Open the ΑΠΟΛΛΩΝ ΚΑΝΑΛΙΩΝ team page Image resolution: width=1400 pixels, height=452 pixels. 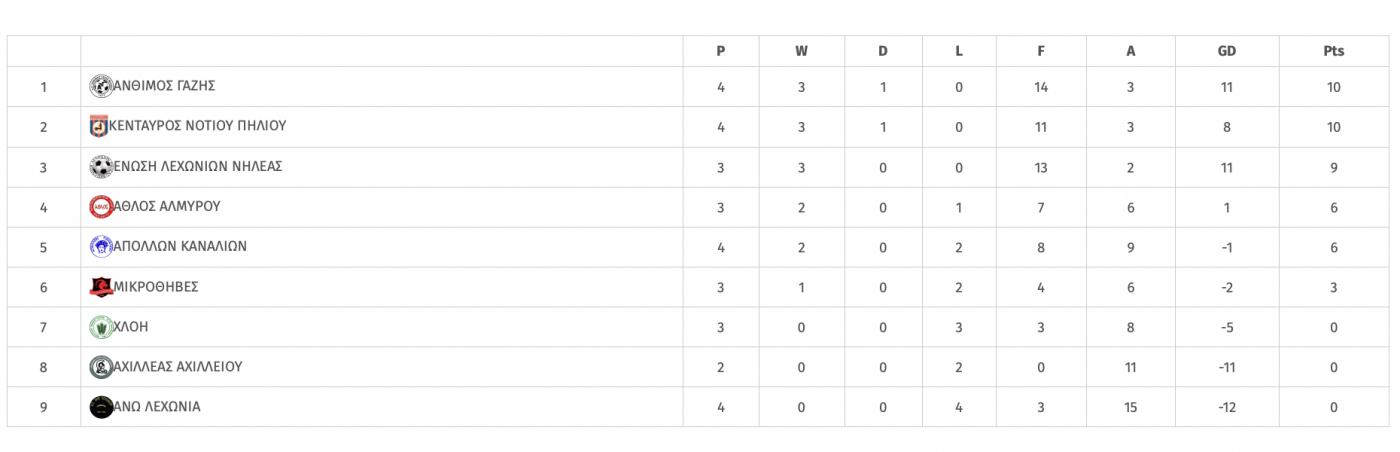[x=180, y=246]
